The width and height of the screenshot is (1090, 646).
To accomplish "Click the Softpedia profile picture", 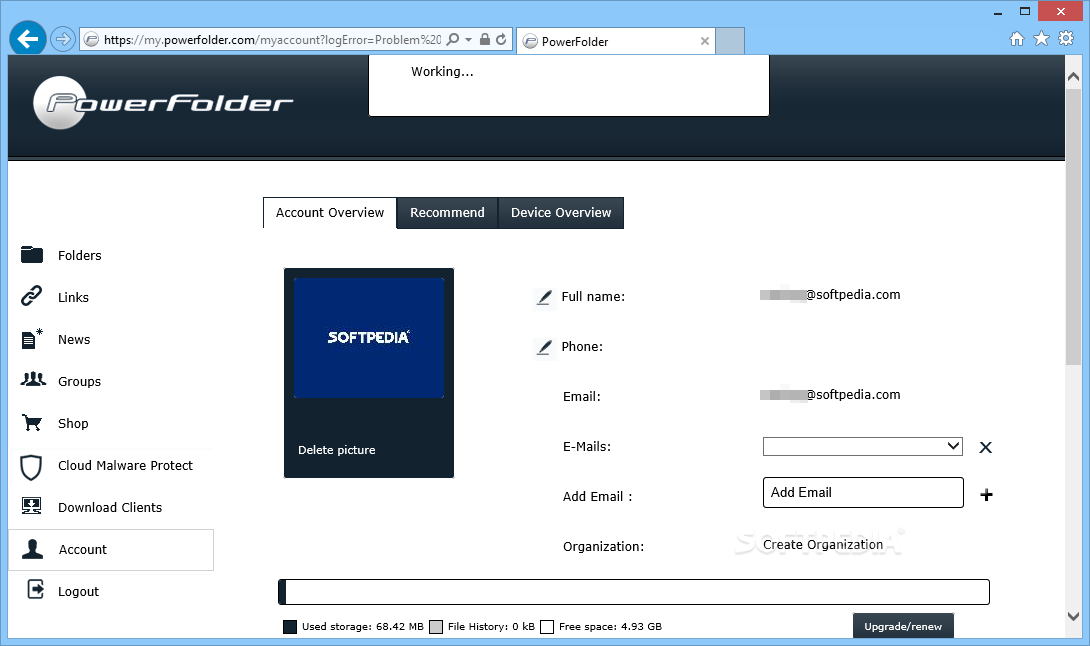I will coord(368,338).
